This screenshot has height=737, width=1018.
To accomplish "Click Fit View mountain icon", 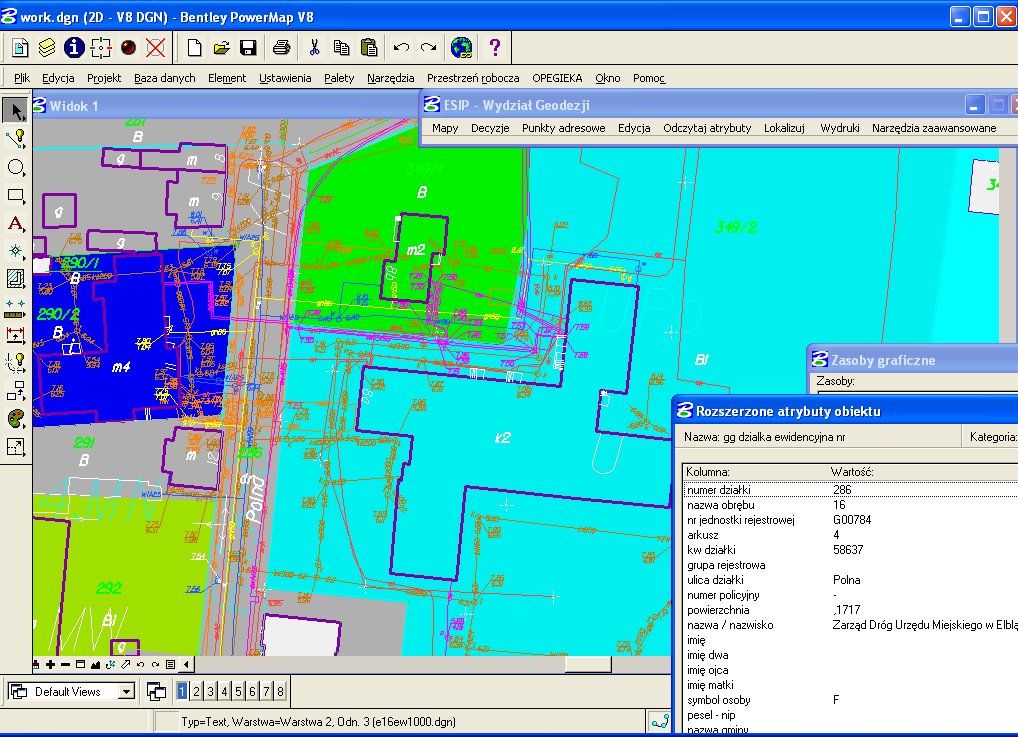I will (95, 664).
